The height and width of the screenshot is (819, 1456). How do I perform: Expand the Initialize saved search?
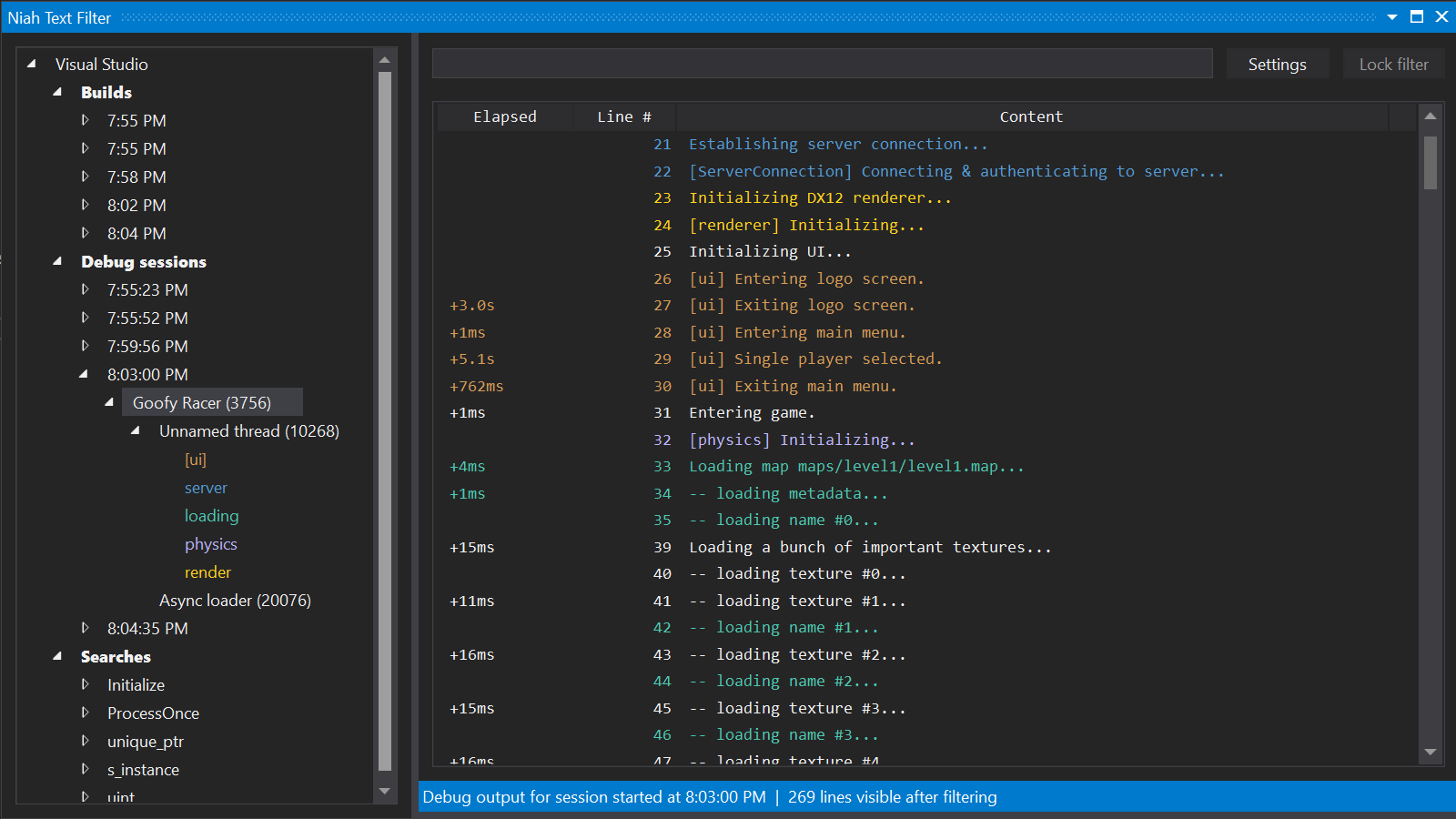tap(85, 684)
